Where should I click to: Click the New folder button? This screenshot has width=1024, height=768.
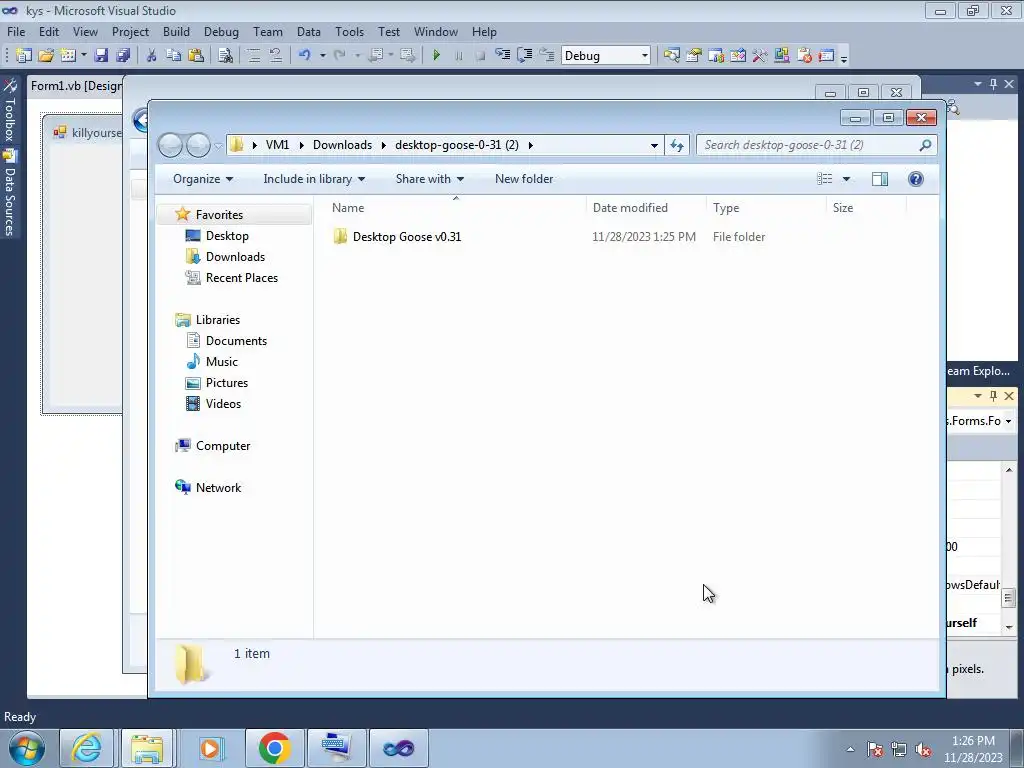(524, 179)
